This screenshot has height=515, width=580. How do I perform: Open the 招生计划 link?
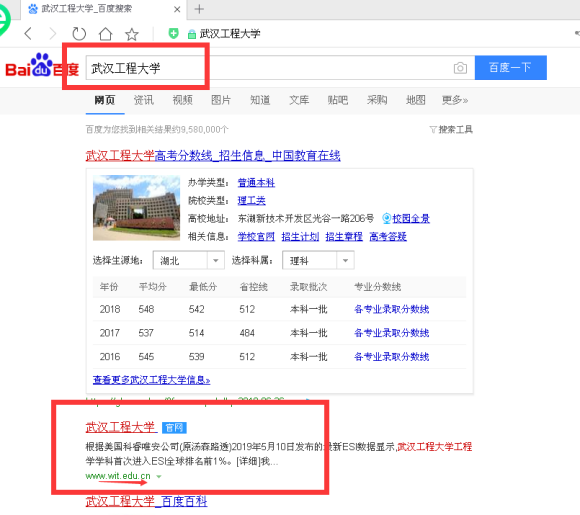[300, 236]
